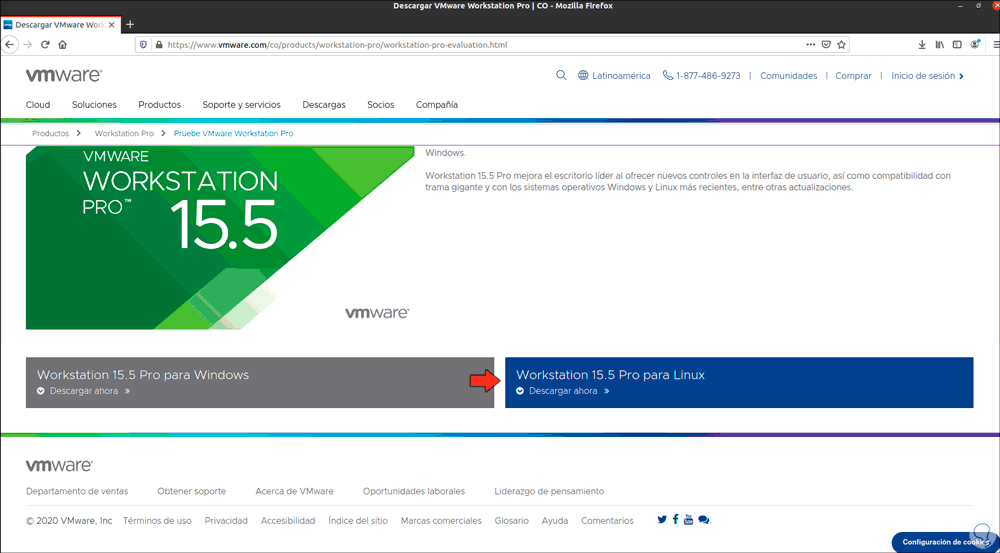The height and width of the screenshot is (553, 1000).
Task: Select the Descargar VMware Workstation browser tab
Action: pyautogui.click(x=61, y=25)
